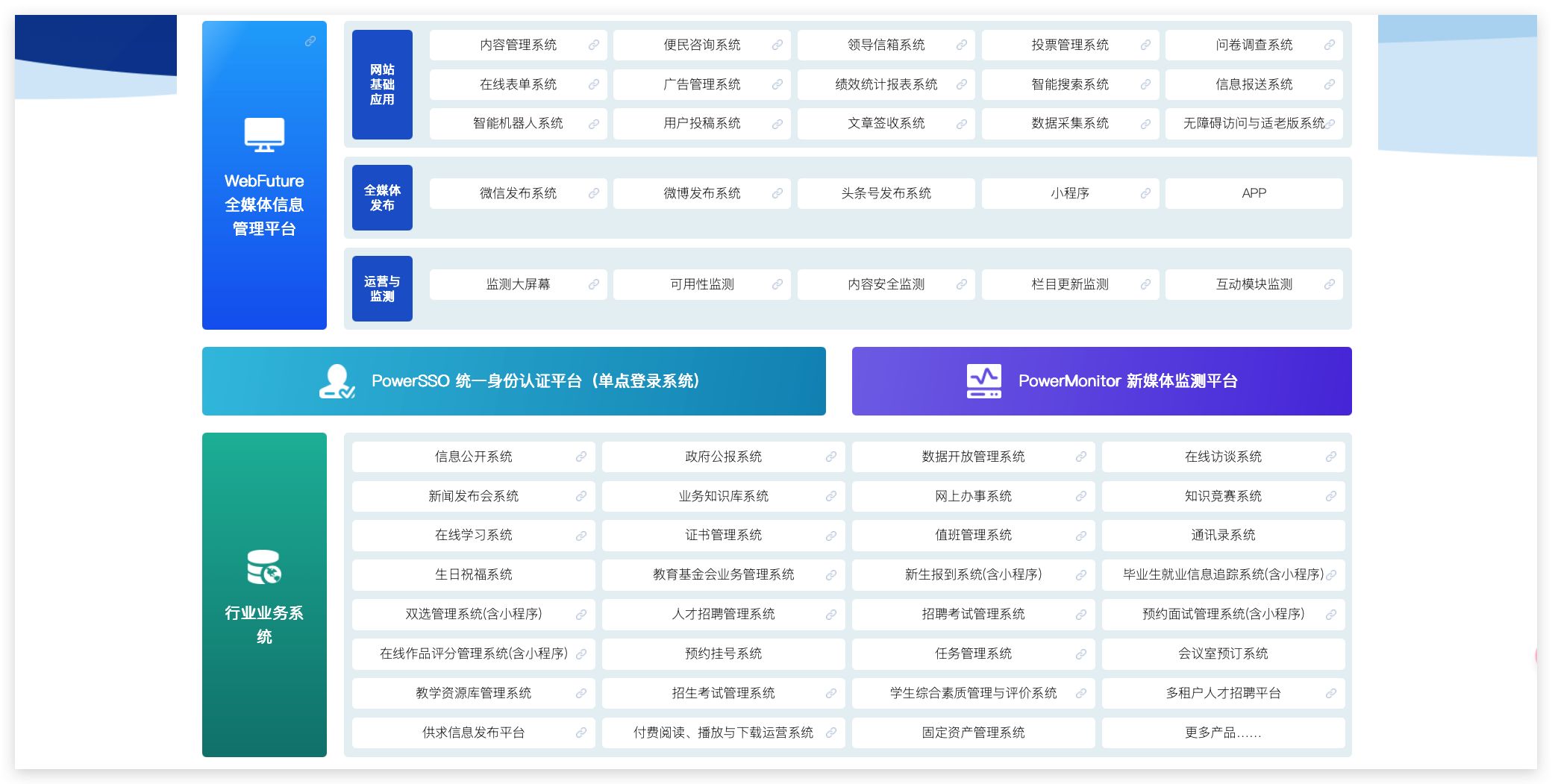Go to 政府公报系统
1552x784 pixels.
[x=723, y=457]
